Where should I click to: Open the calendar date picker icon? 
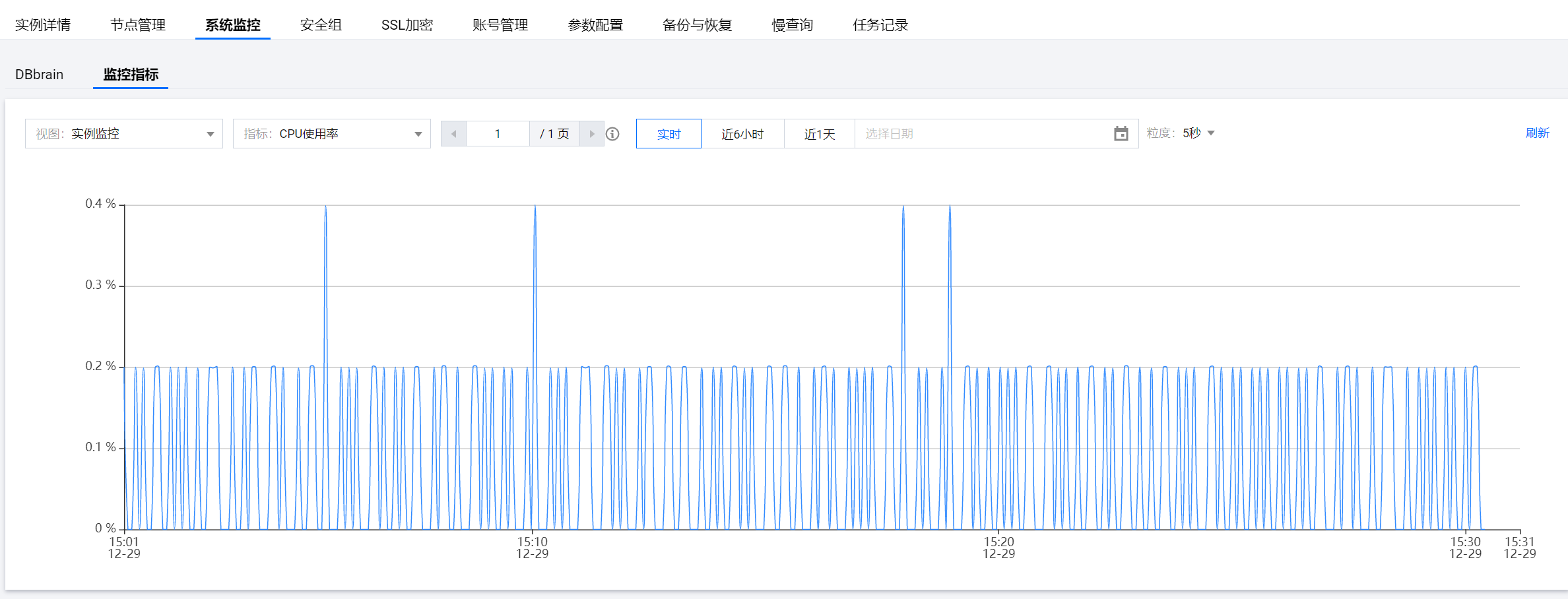[x=1121, y=134]
